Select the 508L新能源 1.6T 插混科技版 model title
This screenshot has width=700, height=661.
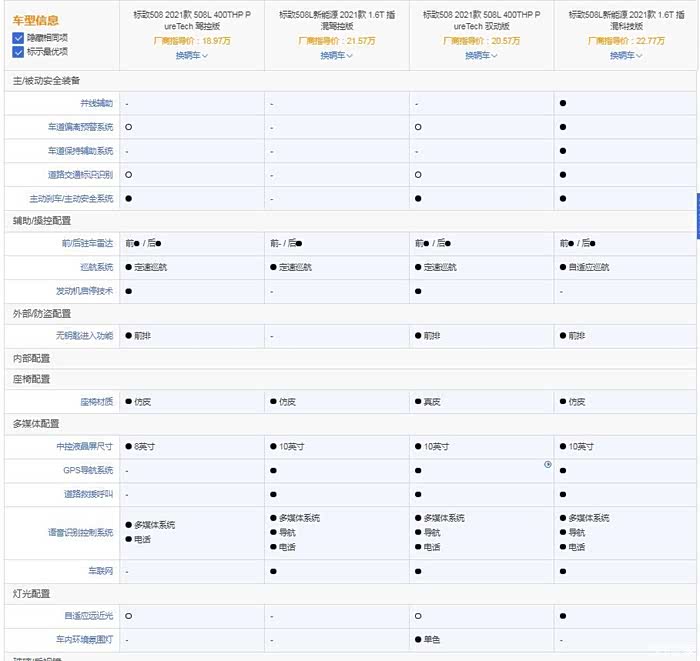(x=626, y=21)
